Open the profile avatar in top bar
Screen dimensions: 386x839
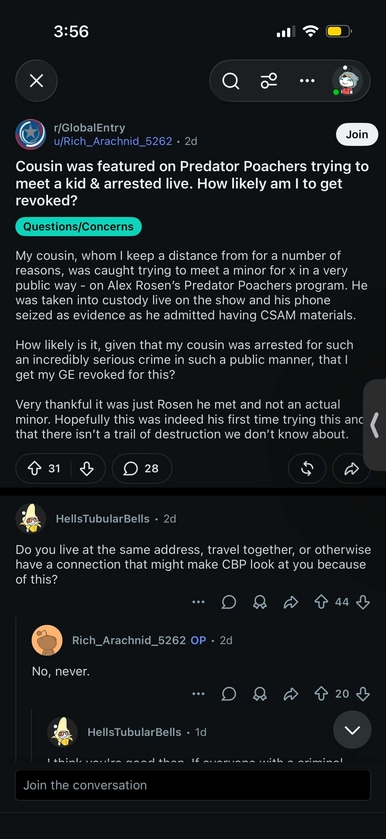(x=347, y=81)
